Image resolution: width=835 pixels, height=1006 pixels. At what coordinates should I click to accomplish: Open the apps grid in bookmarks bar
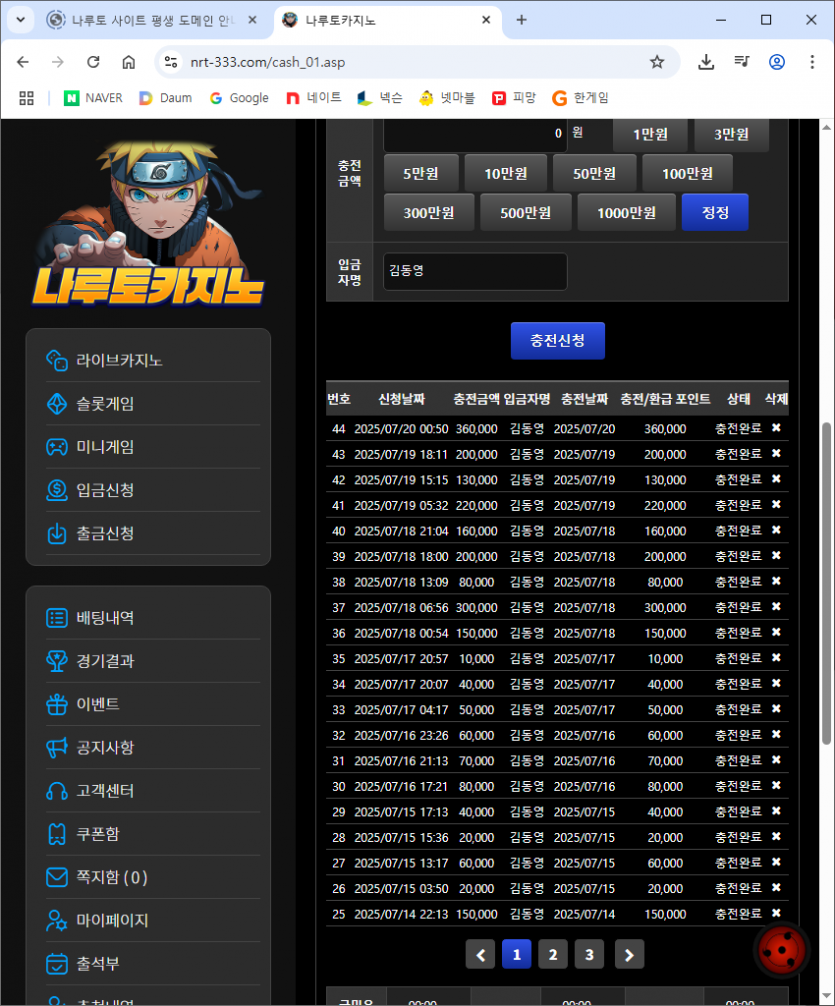click(26, 98)
